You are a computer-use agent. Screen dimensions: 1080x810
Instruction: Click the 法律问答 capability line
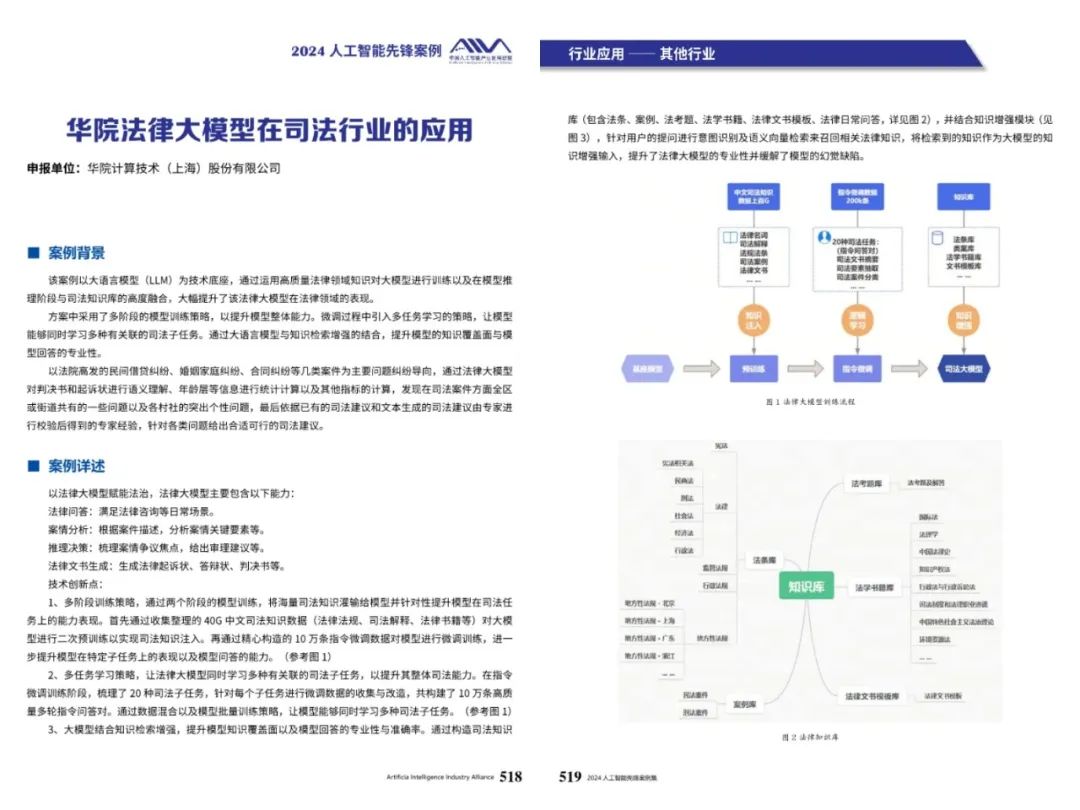tap(132, 512)
